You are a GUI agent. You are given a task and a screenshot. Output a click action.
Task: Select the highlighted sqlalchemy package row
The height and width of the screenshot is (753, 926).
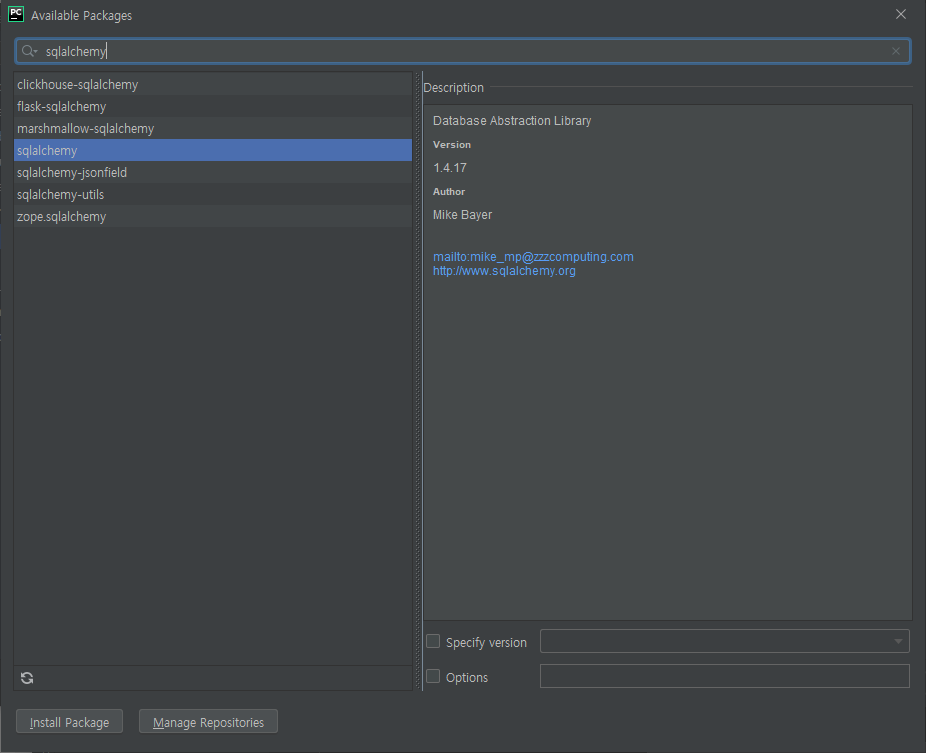coord(213,150)
